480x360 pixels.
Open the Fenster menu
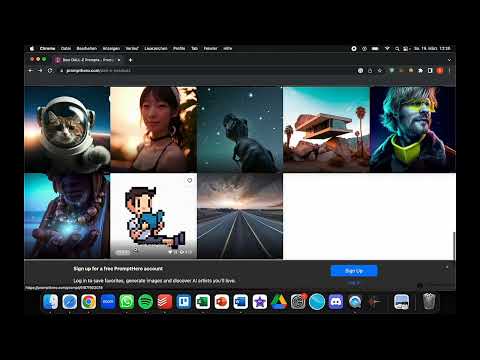click(x=210, y=48)
